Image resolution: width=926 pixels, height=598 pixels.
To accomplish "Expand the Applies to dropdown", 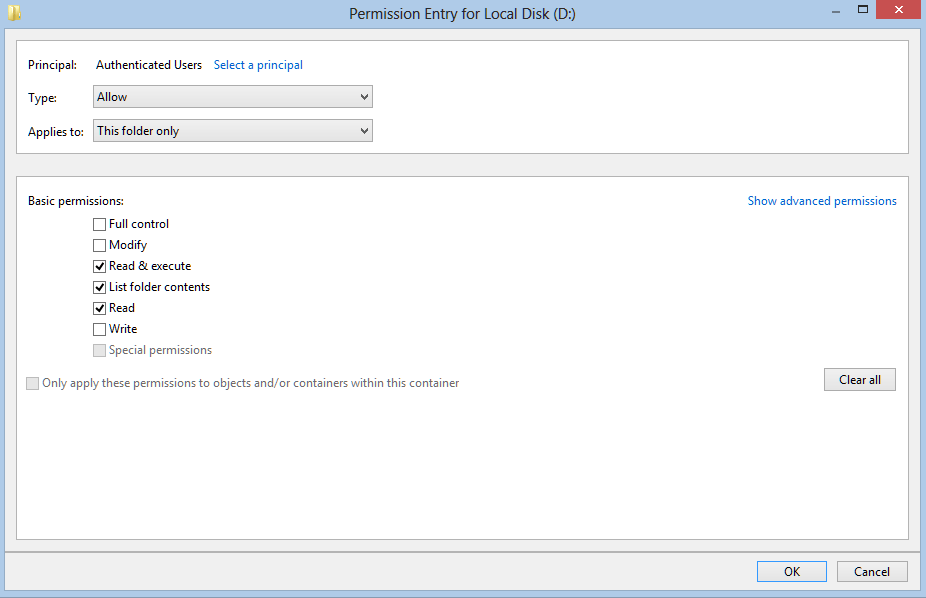I will pyautogui.click(x=233, y=130).
